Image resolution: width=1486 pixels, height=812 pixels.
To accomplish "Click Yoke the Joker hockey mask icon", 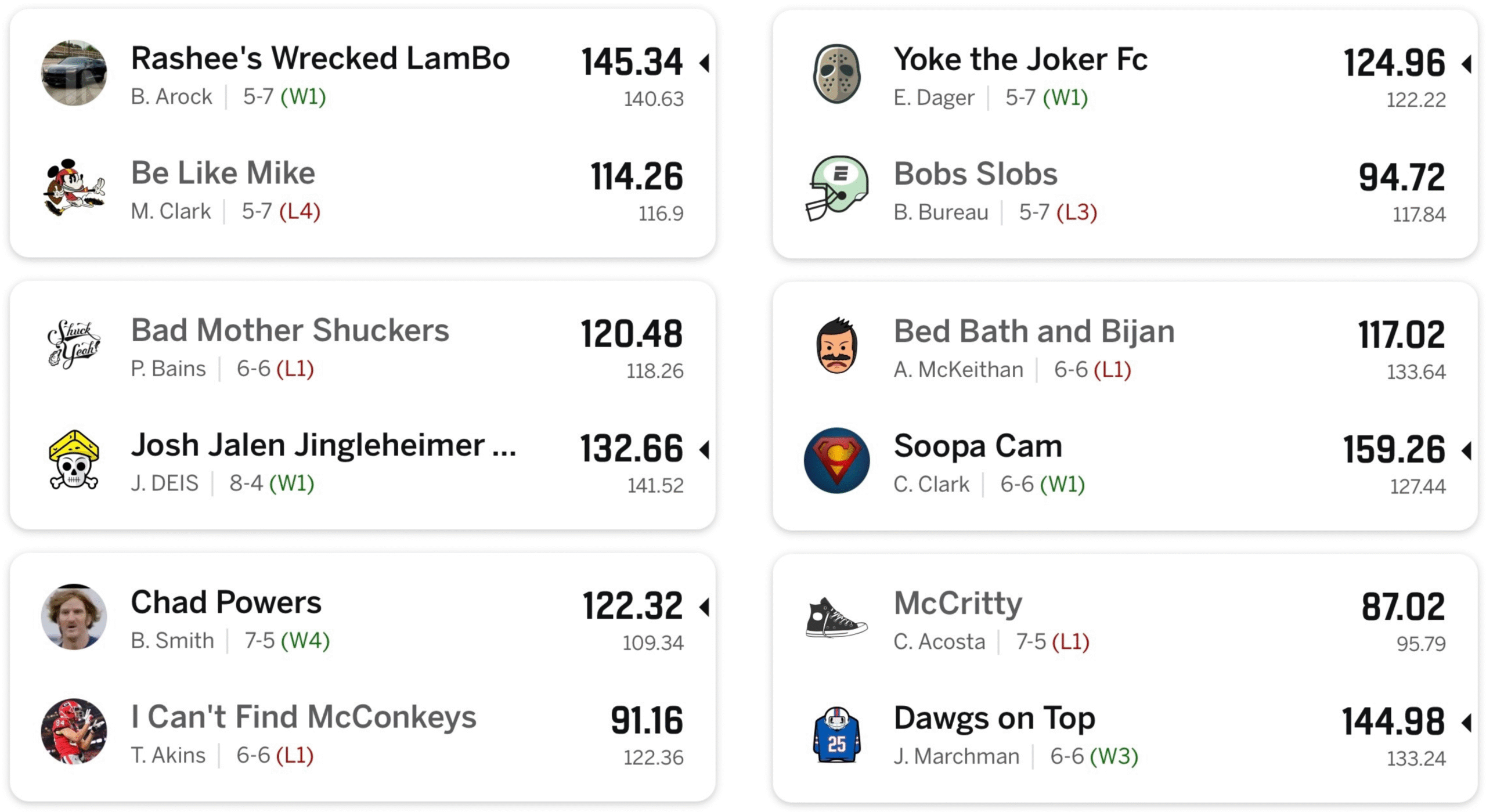I will (836, 74).
